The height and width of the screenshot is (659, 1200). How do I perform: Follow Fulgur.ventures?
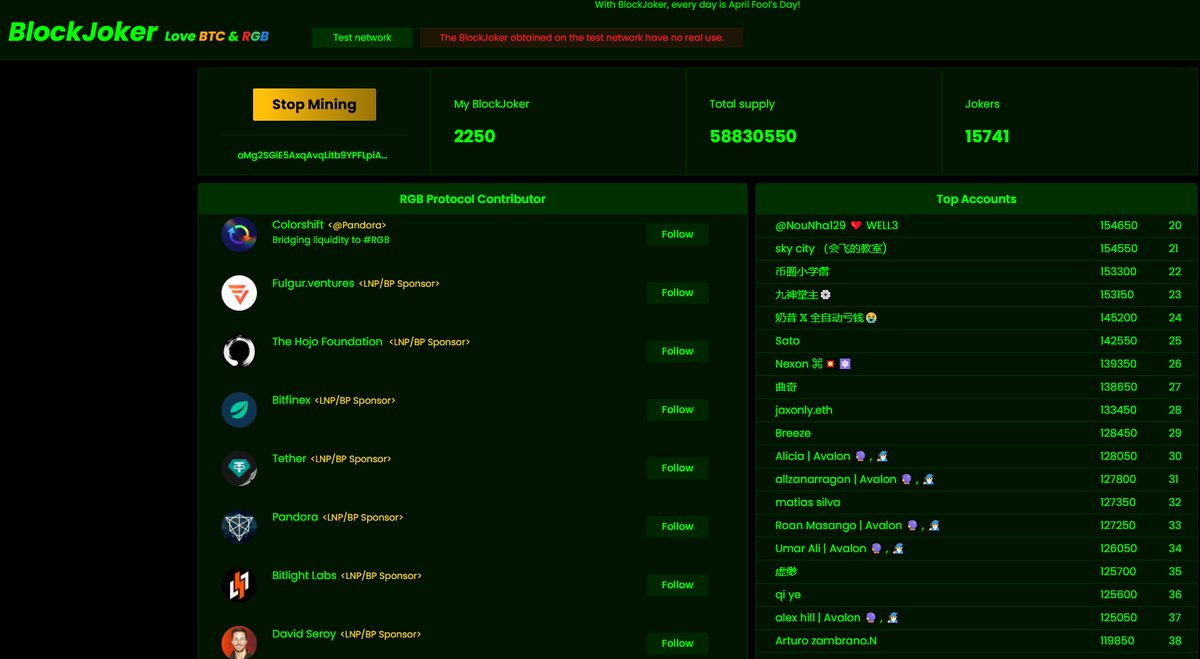(677, 293)
